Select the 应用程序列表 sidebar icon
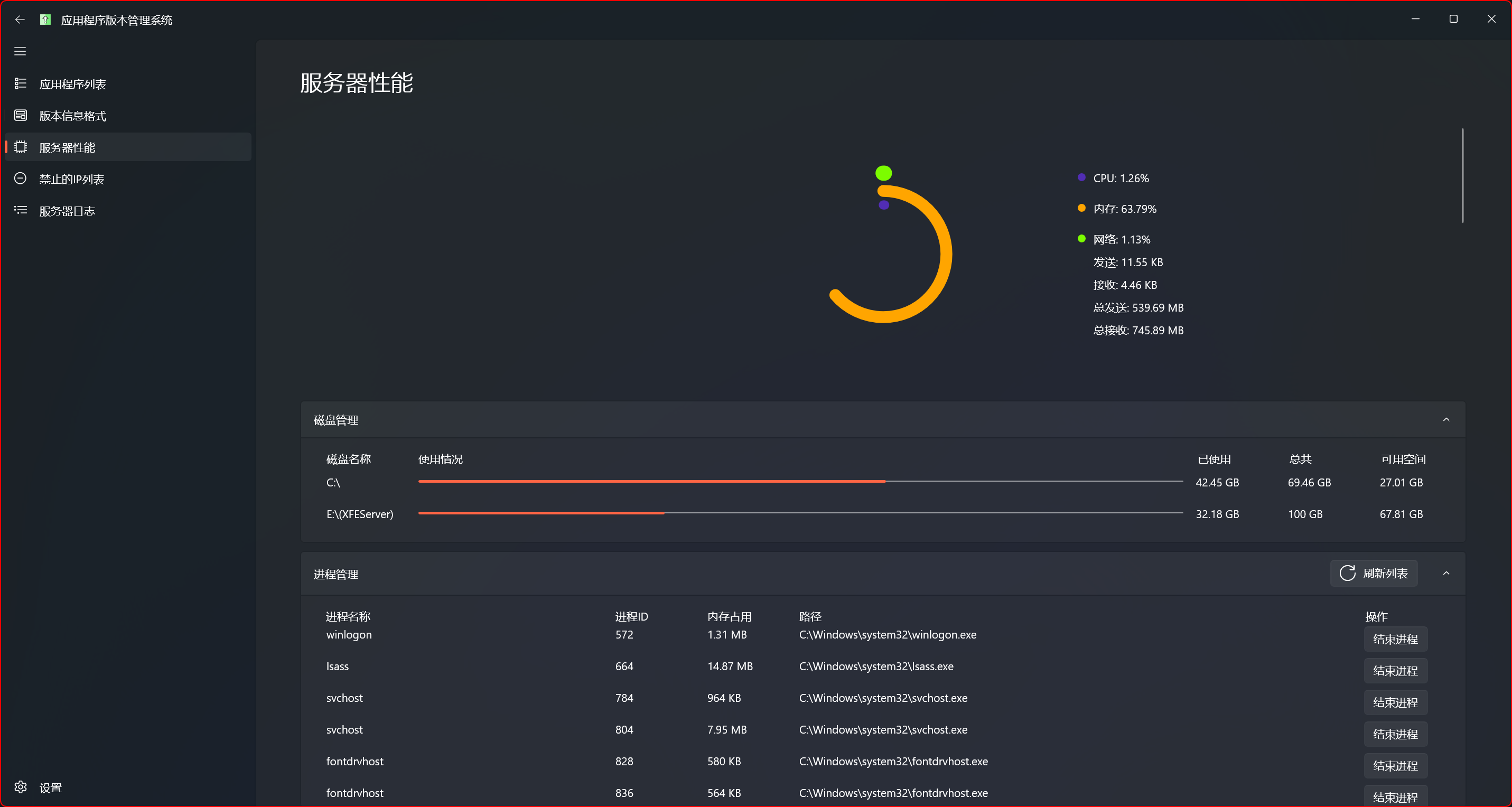Screen dimensions: 1512x807 click(x=20, y=83)
